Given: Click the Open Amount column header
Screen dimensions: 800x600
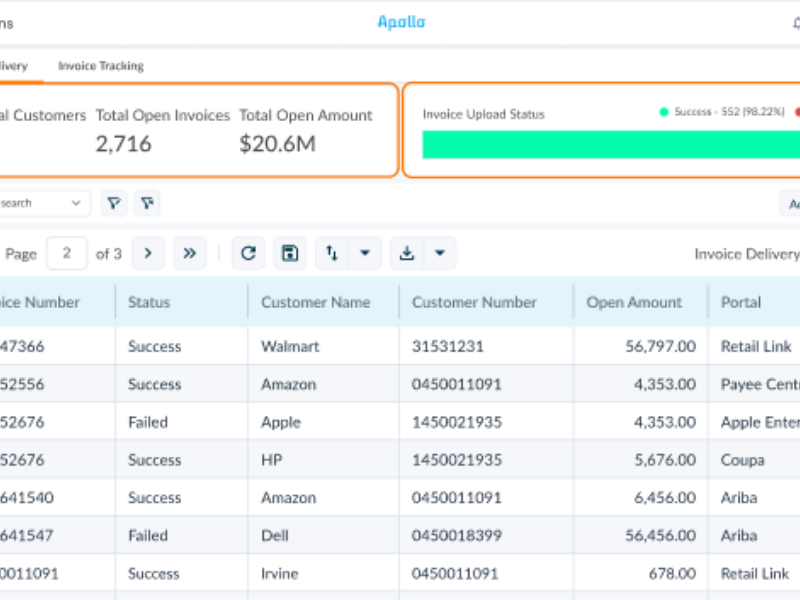Looking at the screenshot, I should click(x=634, y=302).
